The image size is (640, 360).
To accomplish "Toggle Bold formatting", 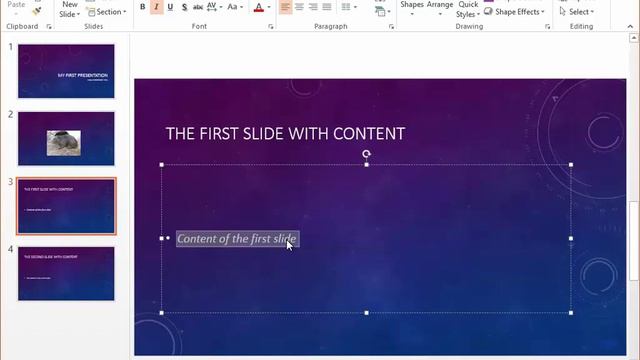I will tap(142, 7).
